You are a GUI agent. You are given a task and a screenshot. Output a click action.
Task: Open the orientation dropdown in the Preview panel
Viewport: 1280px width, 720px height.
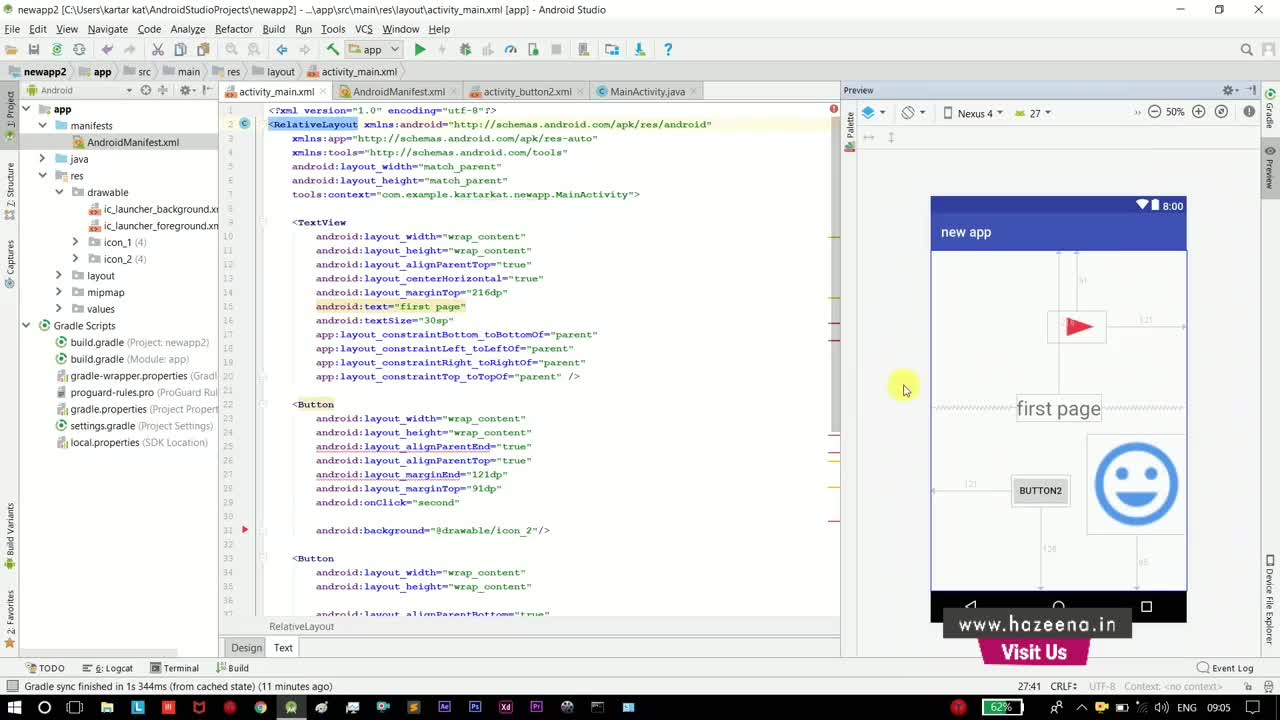tap(912, 113)
